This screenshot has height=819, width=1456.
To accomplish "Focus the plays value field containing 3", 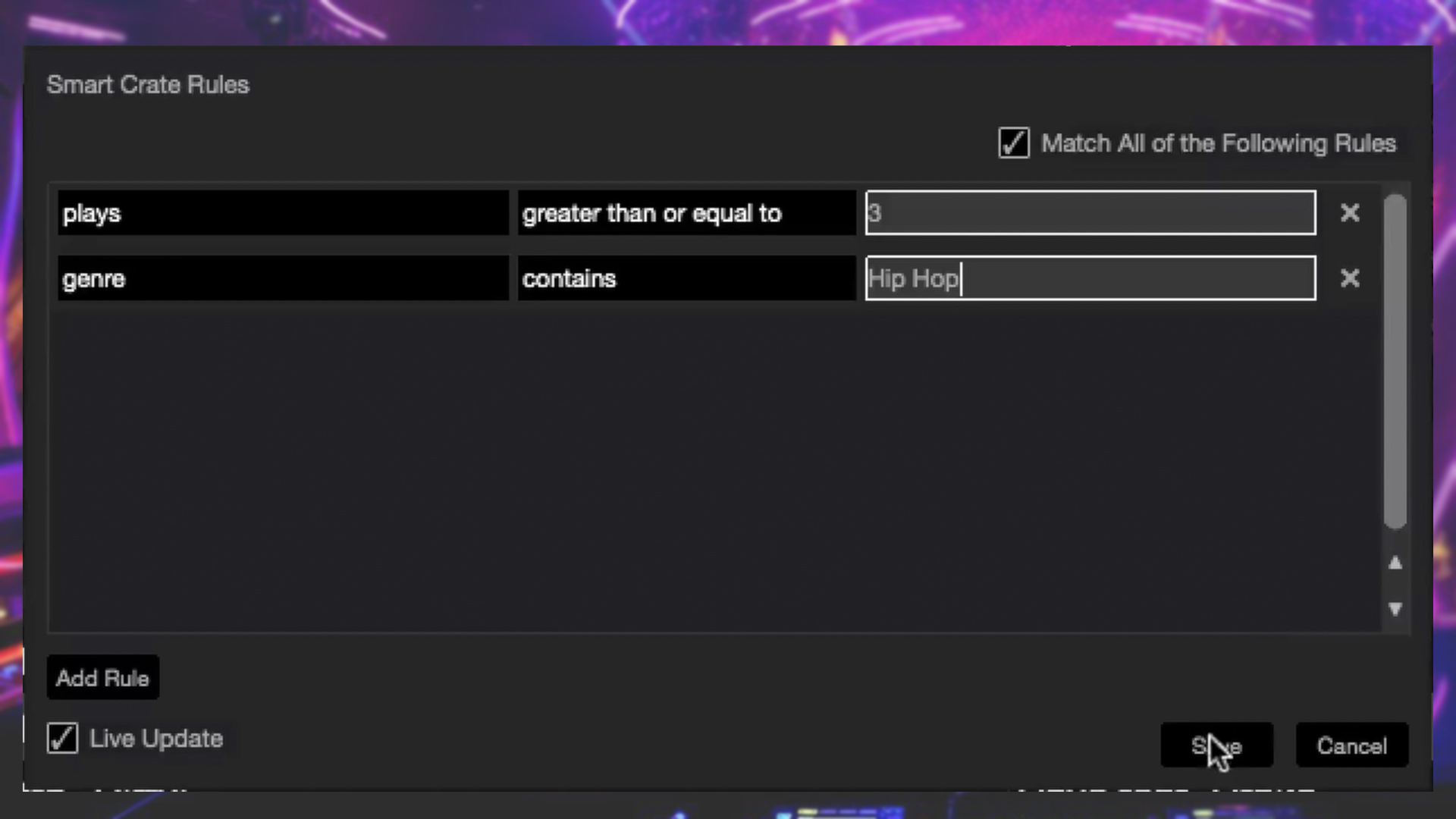I will (x=1090, y=213).
